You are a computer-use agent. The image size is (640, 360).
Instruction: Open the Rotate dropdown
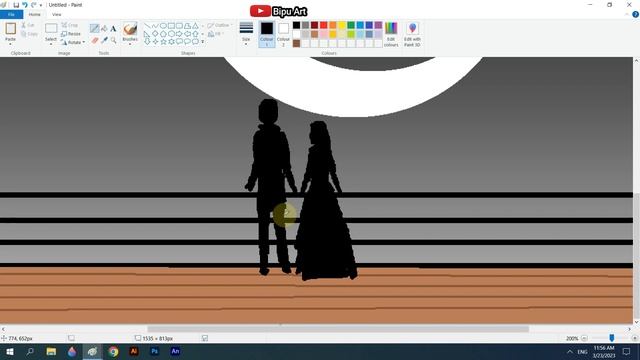pos(73,42)
